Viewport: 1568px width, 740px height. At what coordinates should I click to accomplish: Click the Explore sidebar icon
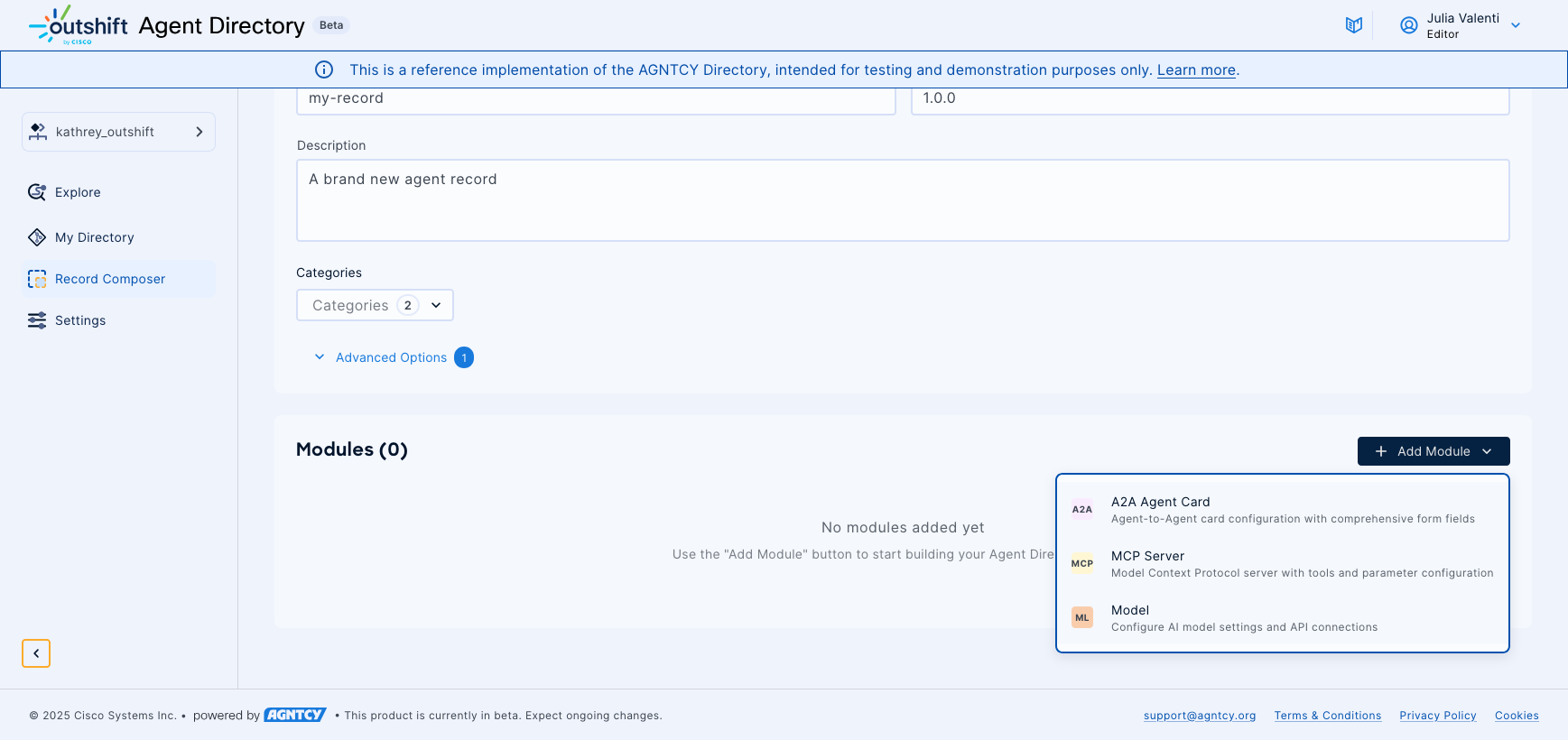point(37,192)
